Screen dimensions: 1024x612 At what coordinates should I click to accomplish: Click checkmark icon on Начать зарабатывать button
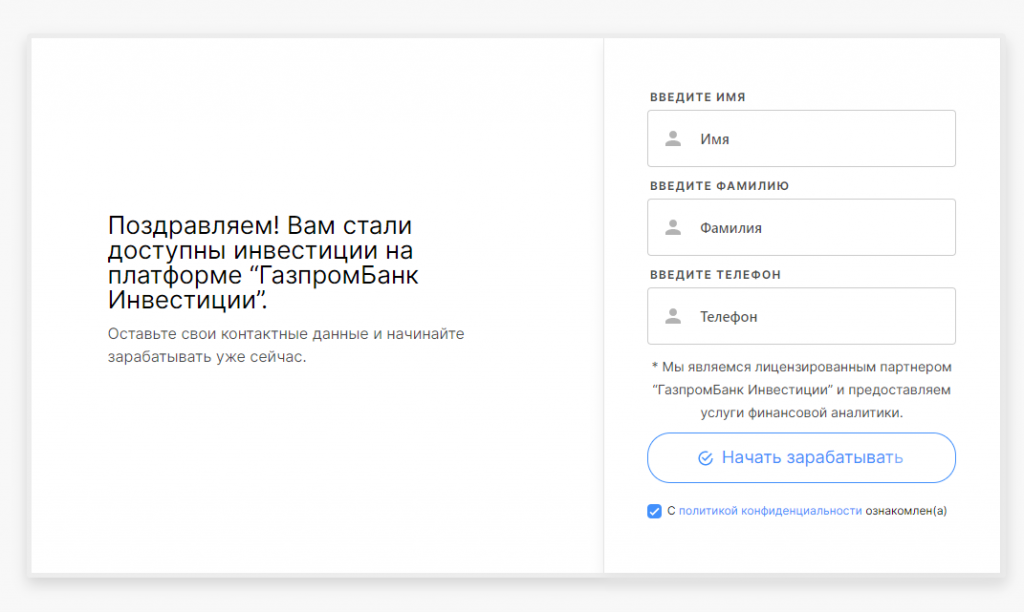(x=705, y=459)
